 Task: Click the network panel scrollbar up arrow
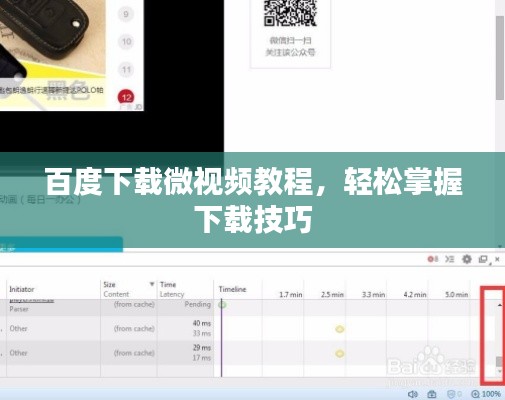(x=499, y=305)
